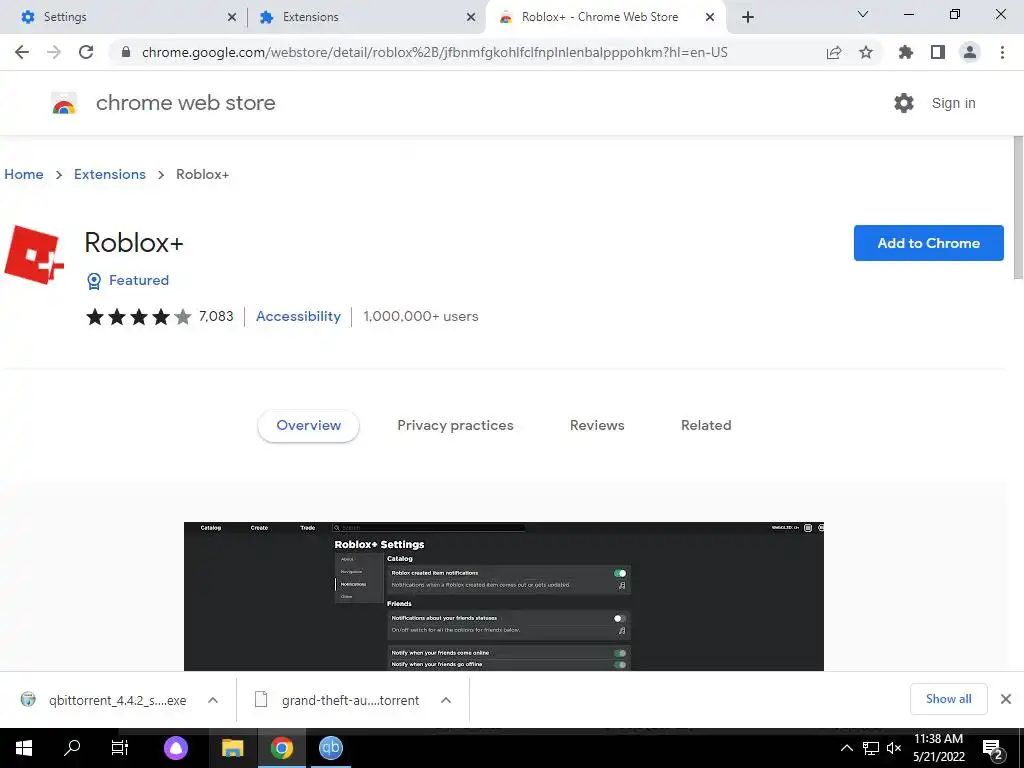Open the Extensions puzzle icon in toolbar

click(x=906, y=52)
